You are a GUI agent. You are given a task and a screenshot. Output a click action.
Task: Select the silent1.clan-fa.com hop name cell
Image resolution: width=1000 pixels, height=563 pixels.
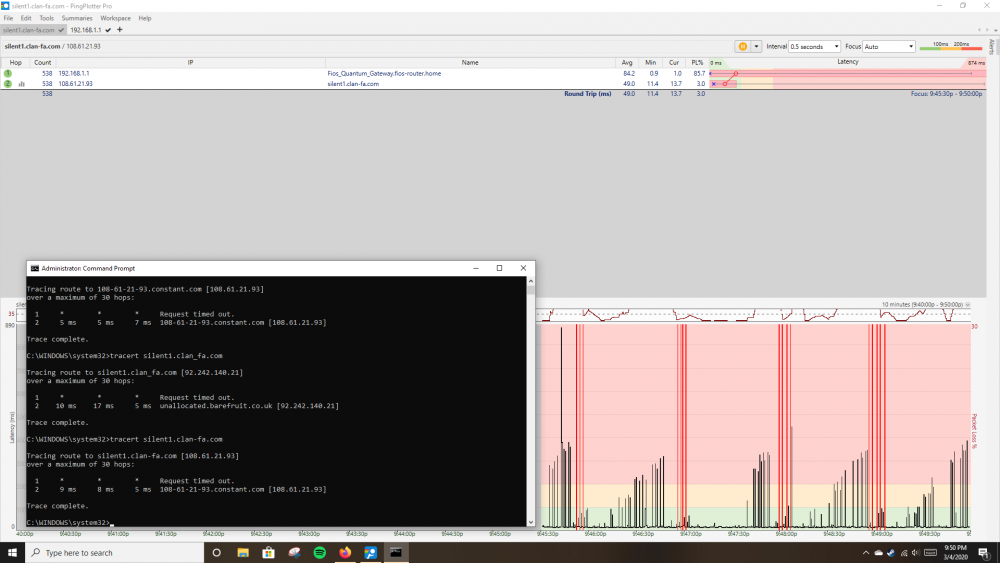point(353,84)
